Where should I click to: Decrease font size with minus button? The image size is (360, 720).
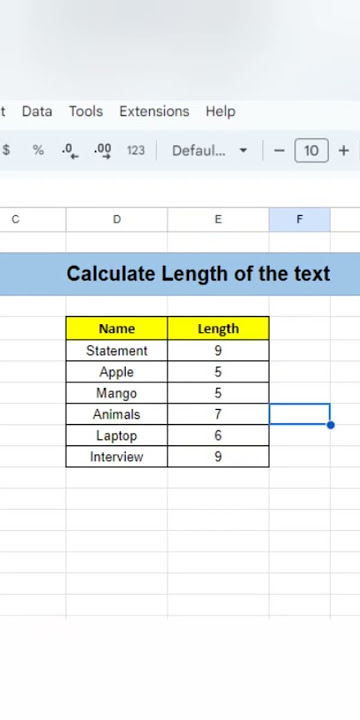(279, 150)
